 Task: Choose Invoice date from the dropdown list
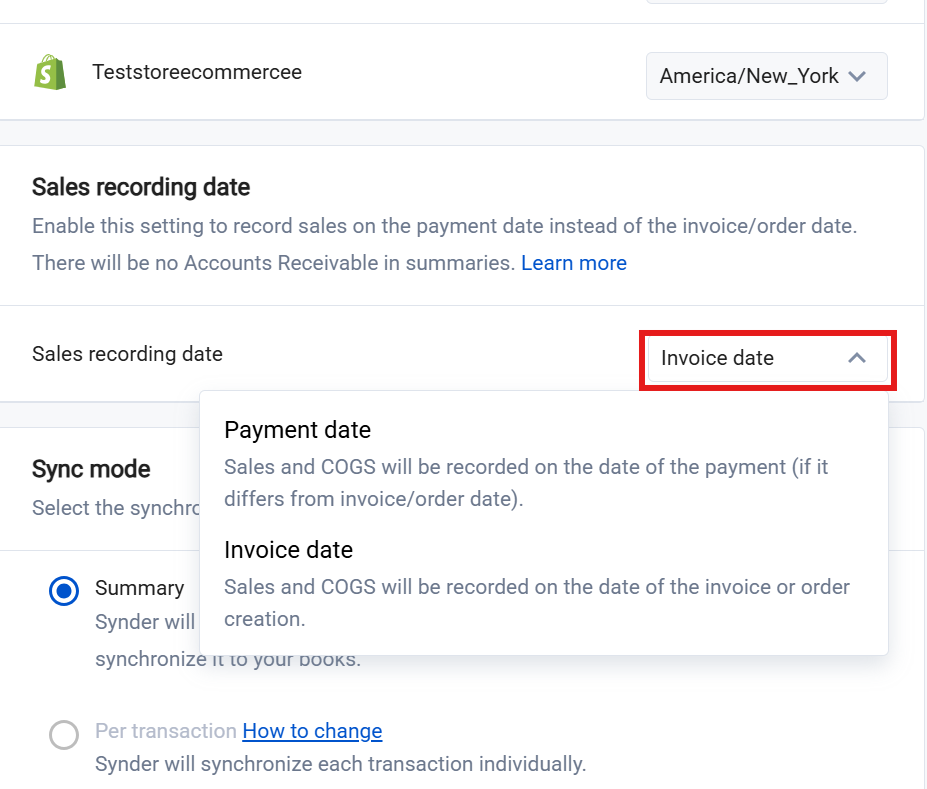tap(288, 550)
